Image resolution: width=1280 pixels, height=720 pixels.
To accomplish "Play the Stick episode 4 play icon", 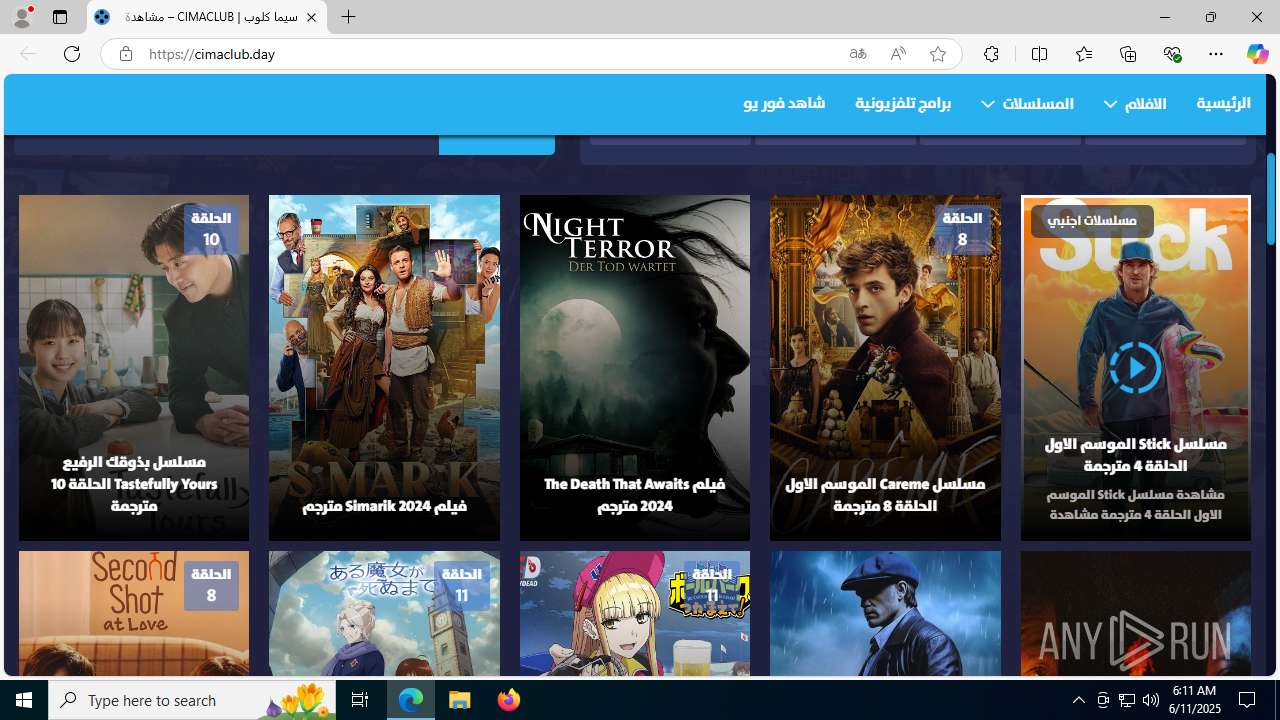I will [1135, 367].
